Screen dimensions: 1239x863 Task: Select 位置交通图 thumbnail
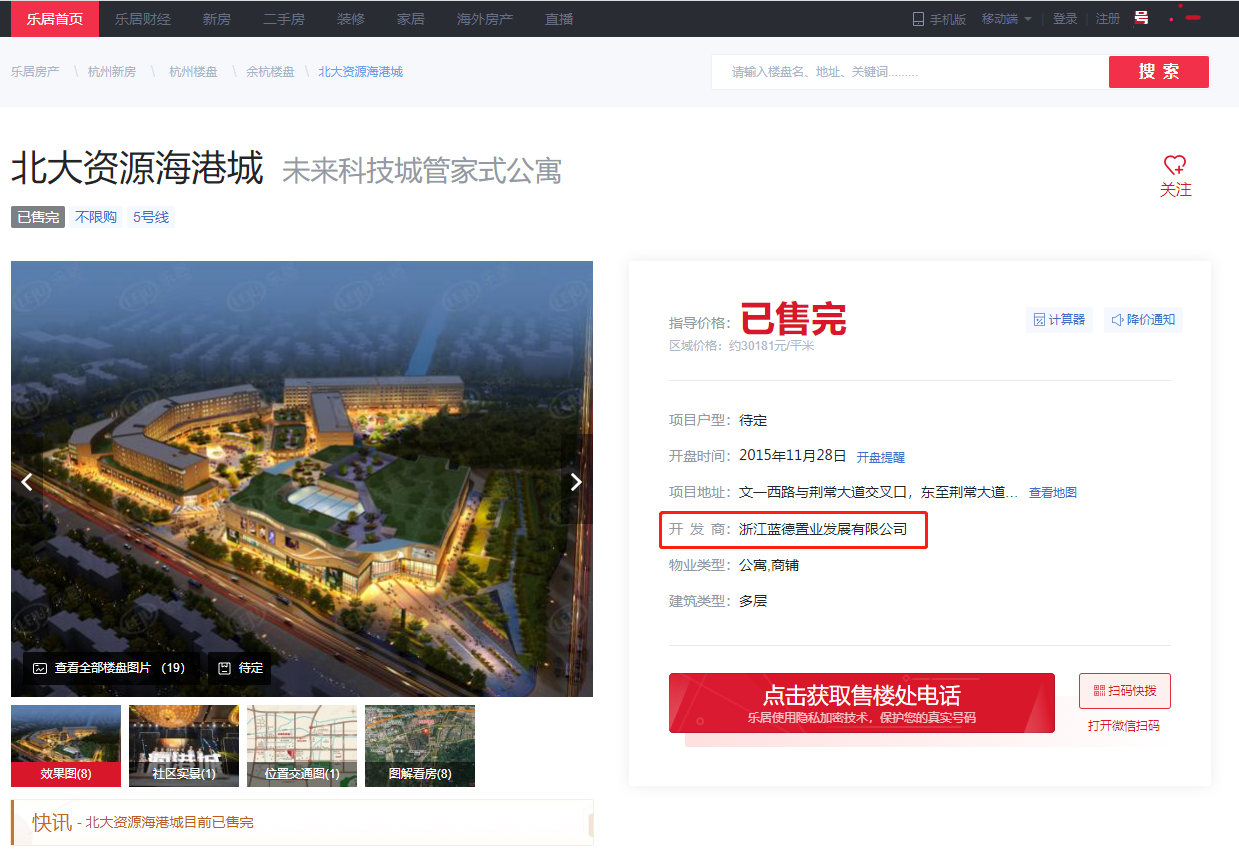[x=302, y=746]
